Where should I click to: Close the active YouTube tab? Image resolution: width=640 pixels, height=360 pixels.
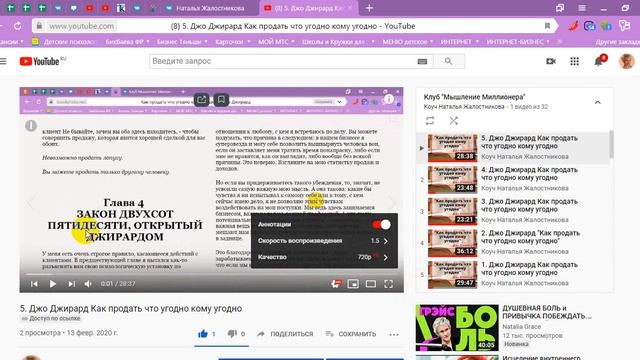point(350,8)
